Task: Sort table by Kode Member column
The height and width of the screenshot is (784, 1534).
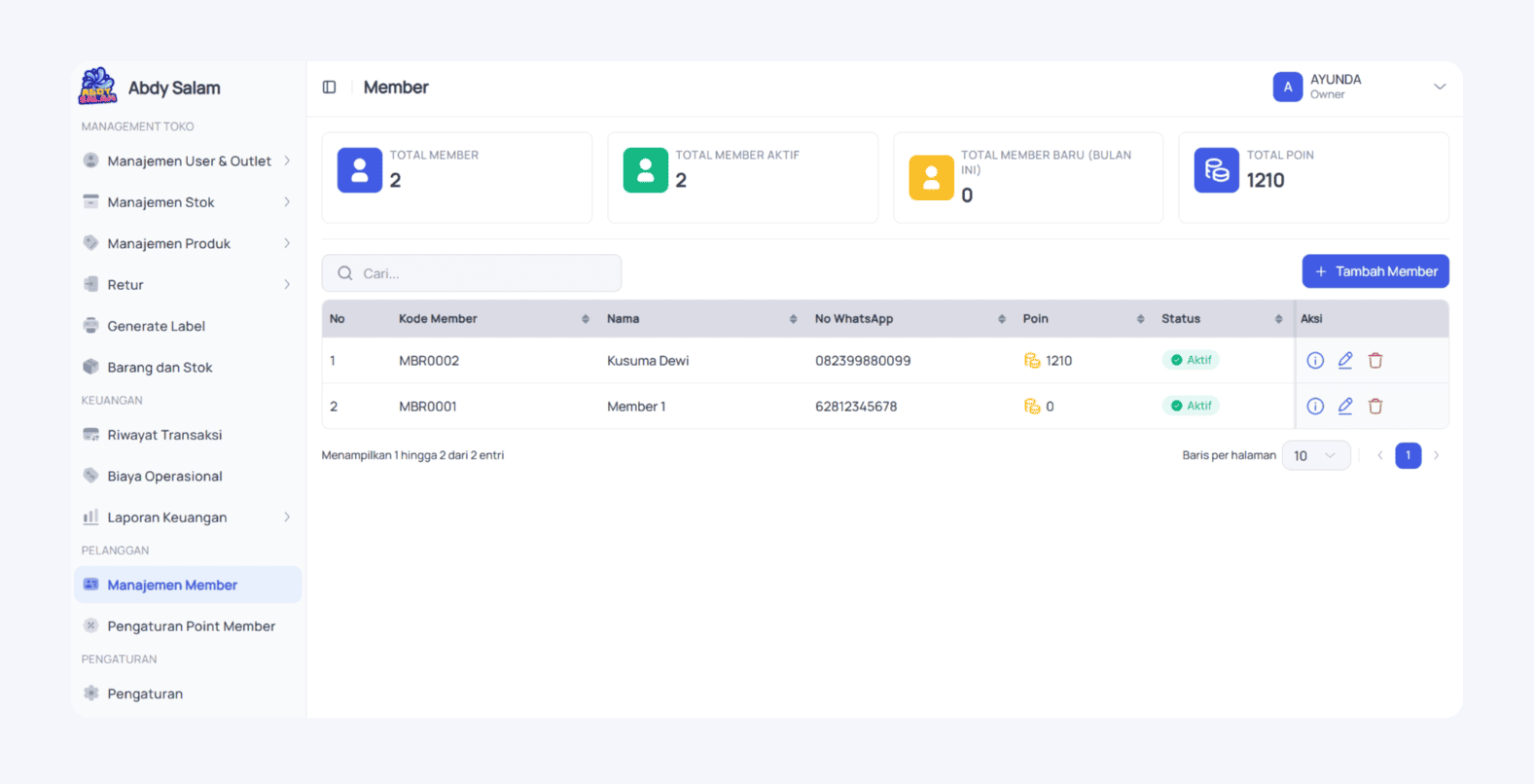Action: (x=586, y=319)
